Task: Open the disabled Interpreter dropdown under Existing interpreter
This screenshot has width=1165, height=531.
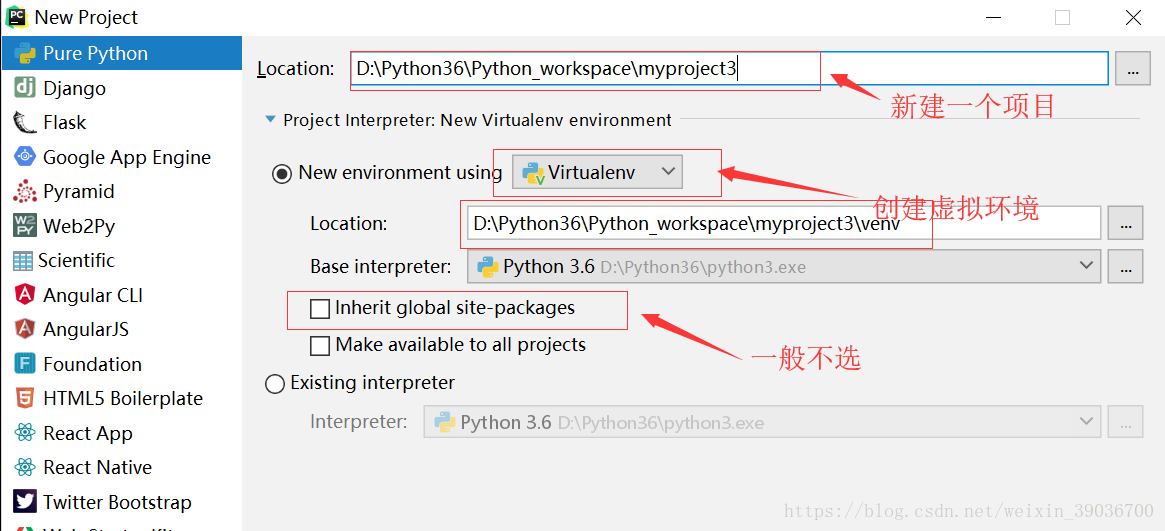Action: (x=762, y=422)
